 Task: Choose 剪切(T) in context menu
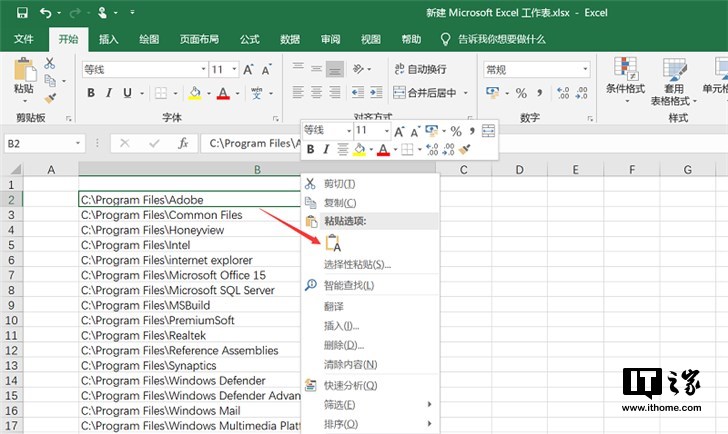(x=370, y=184)
